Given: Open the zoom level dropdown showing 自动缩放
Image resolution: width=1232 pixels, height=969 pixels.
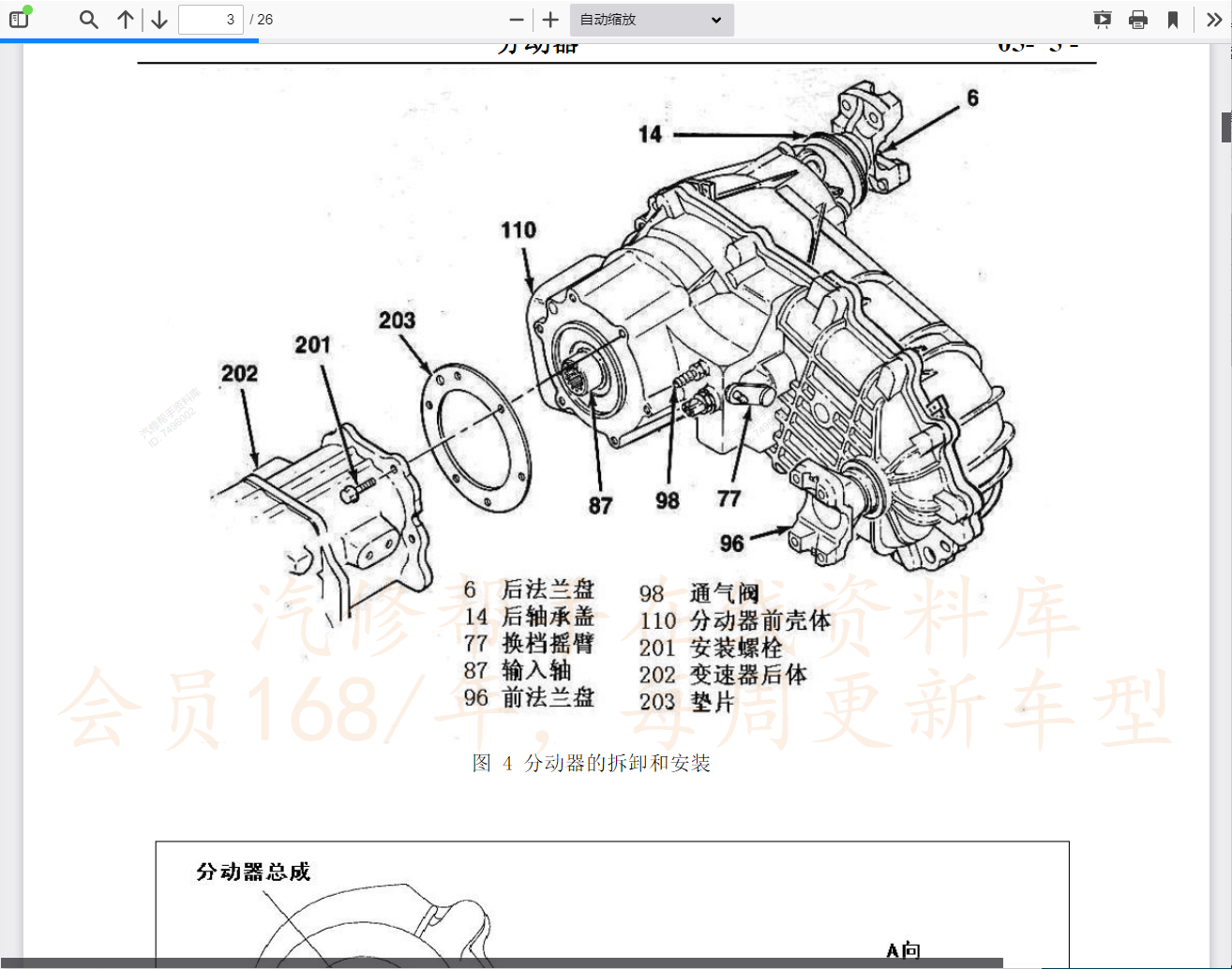Looking at the screenshot, I should point(651,19).
